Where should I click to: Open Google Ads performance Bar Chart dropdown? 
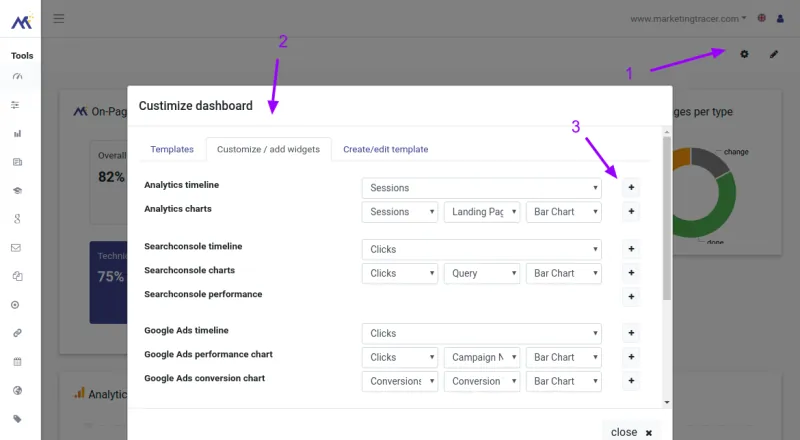pos(564,357)
